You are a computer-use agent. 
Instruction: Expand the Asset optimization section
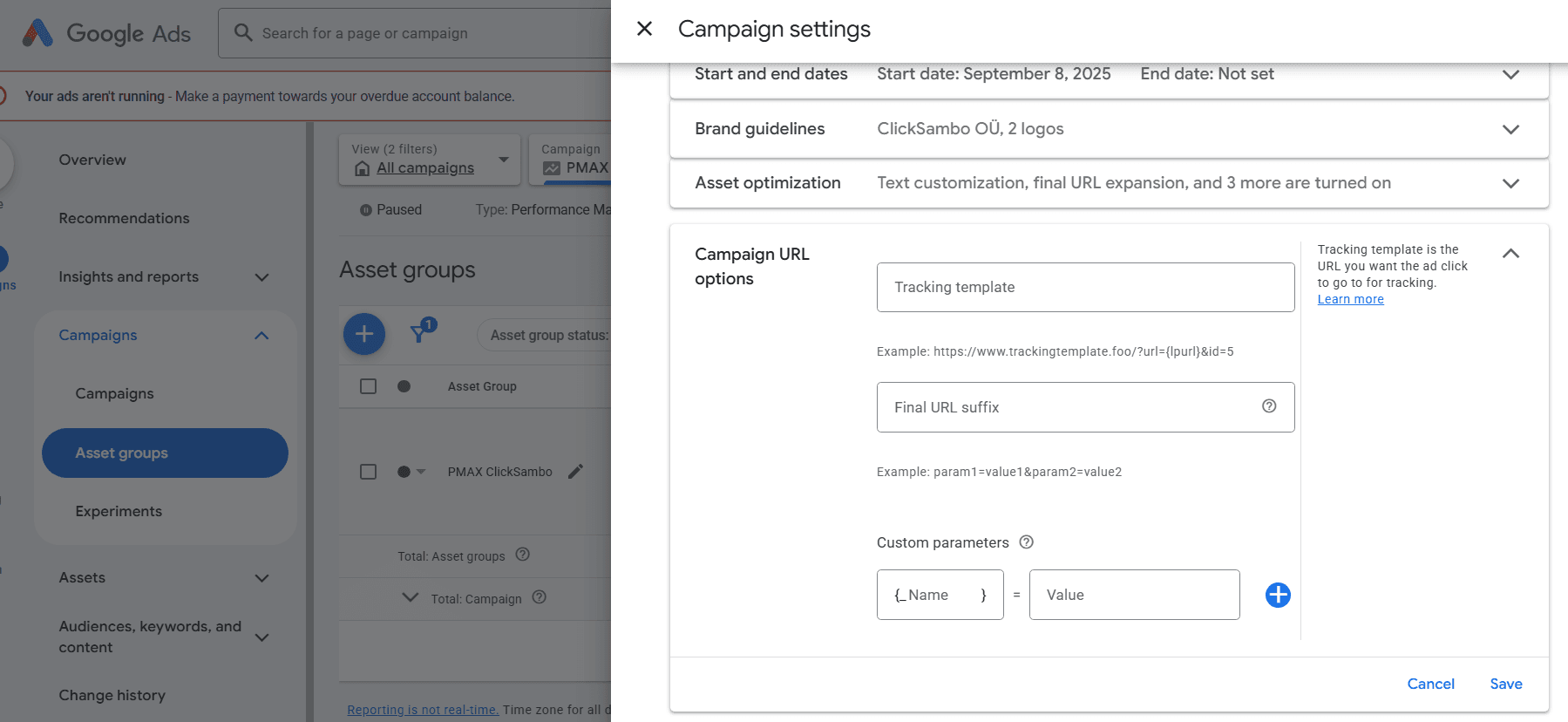[x=1510, y=183]
